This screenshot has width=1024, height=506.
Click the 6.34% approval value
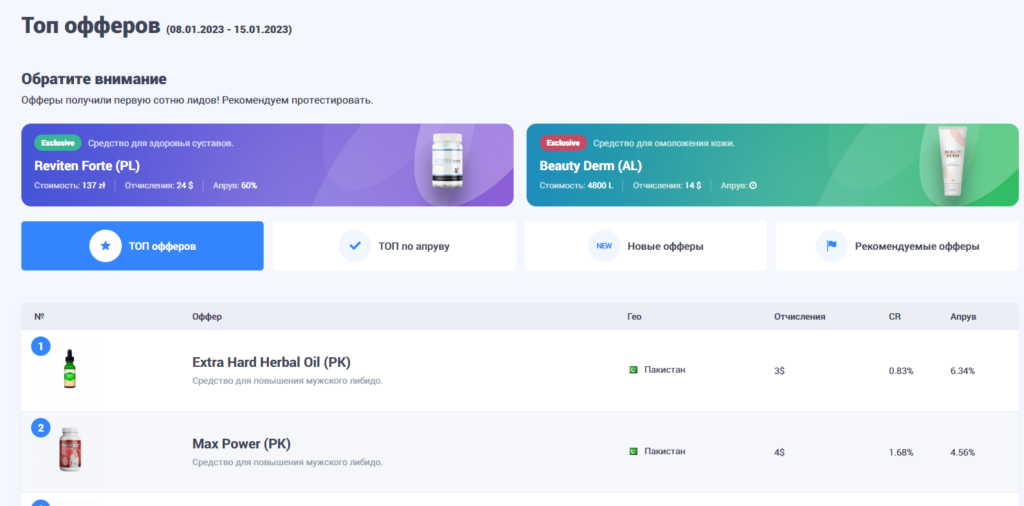[x=963, y=371]
